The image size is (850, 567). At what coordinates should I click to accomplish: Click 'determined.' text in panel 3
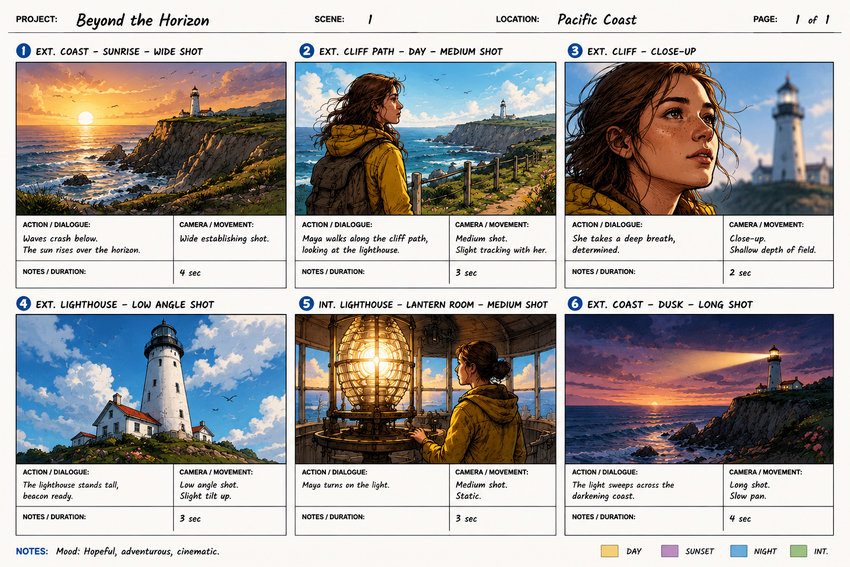[x=595, y=250]
